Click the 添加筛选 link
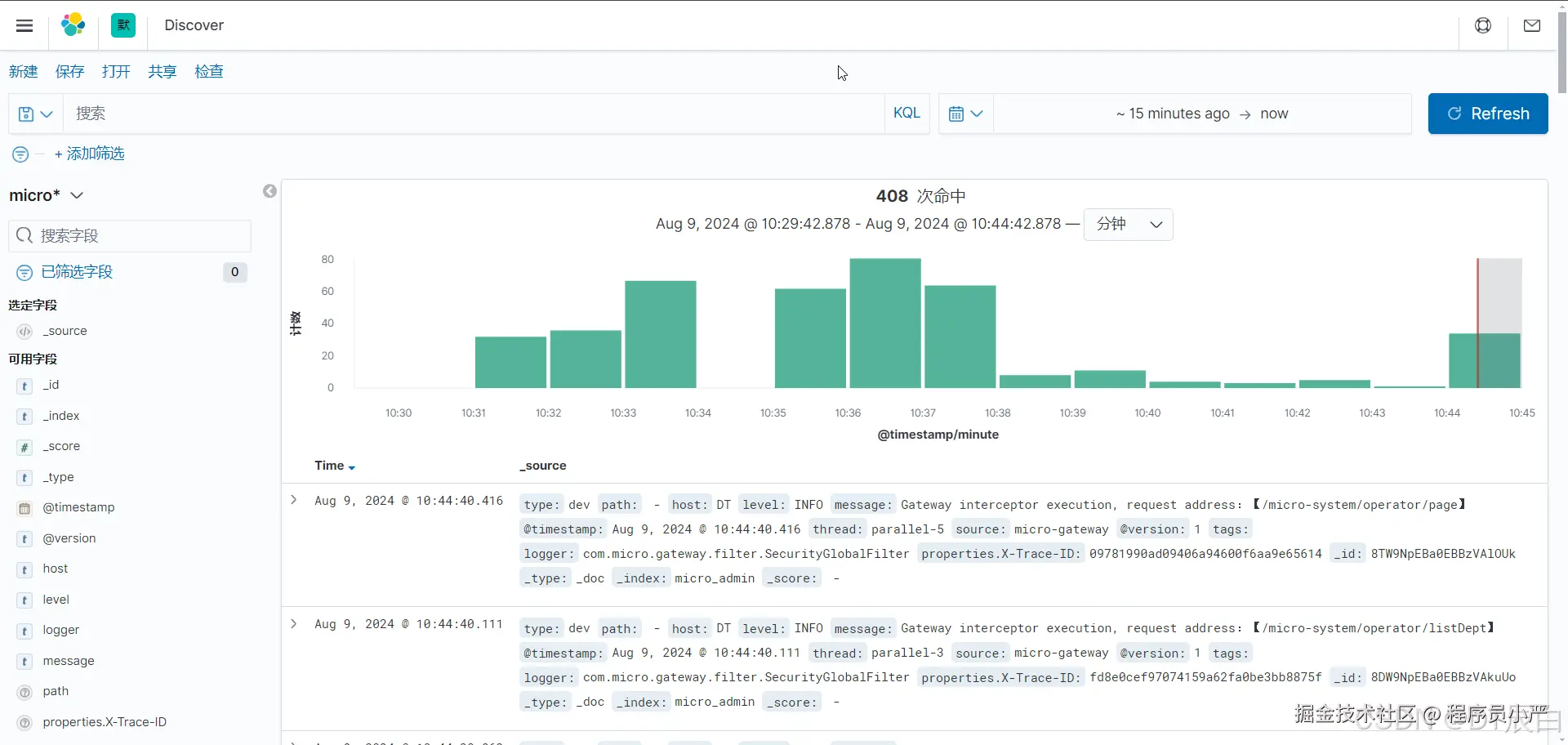The image size is (1568, 745). [x=90, y=154]
